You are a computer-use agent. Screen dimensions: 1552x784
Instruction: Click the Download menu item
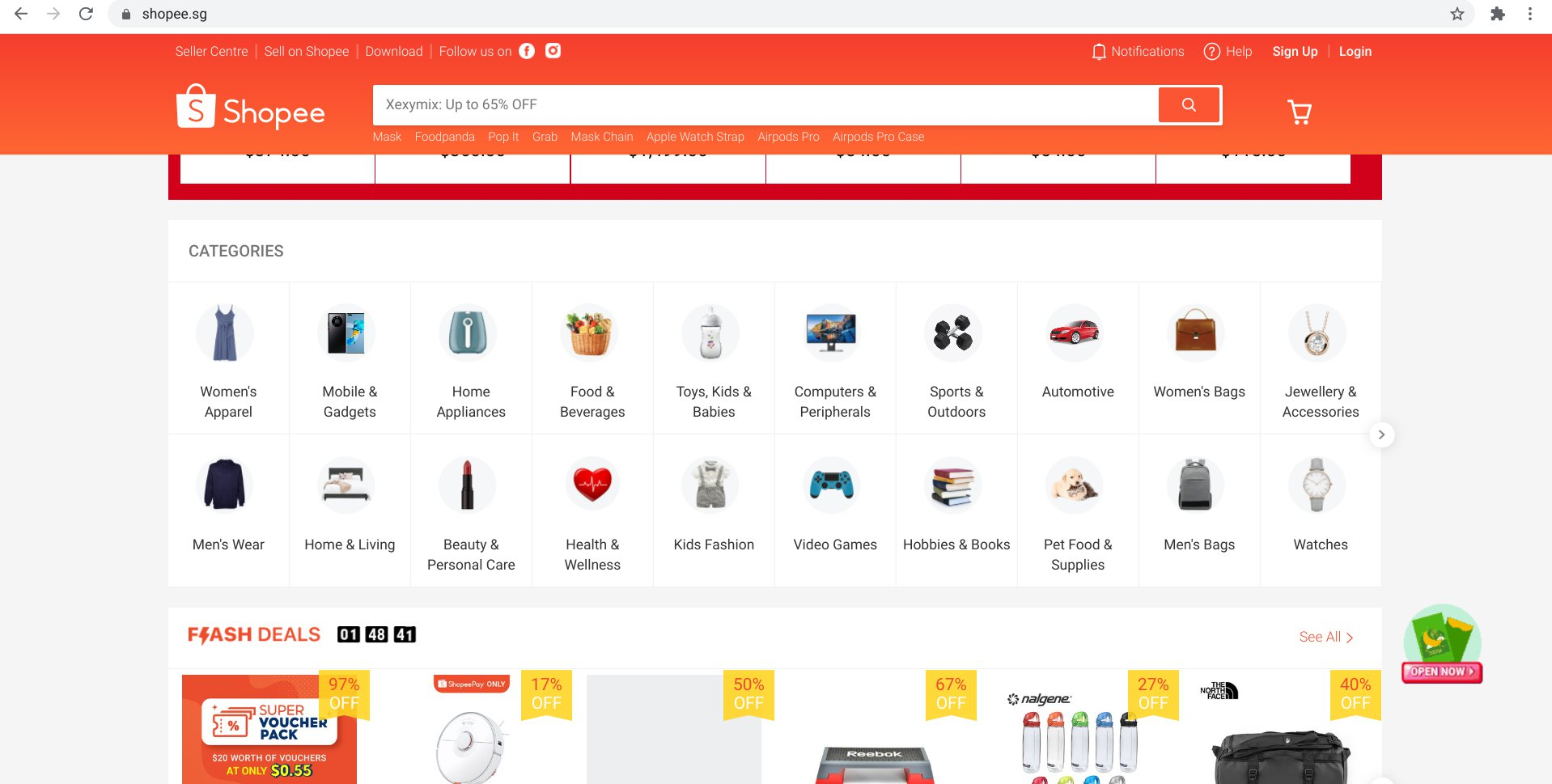(x=393, y=51)
